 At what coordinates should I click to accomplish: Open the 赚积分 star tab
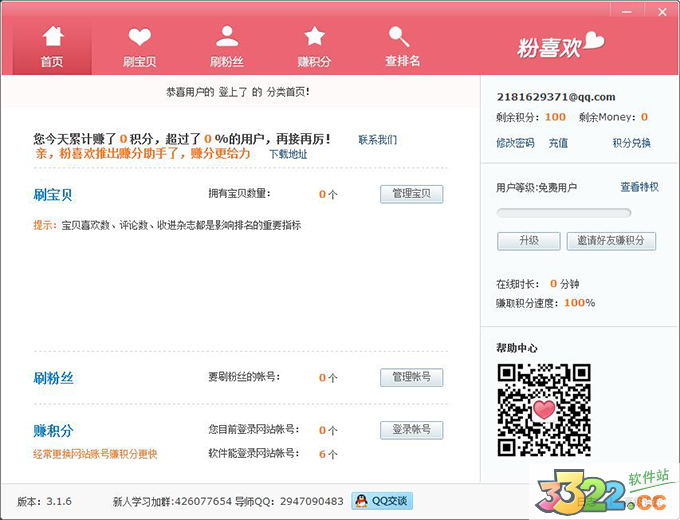(x=314, y=47)
